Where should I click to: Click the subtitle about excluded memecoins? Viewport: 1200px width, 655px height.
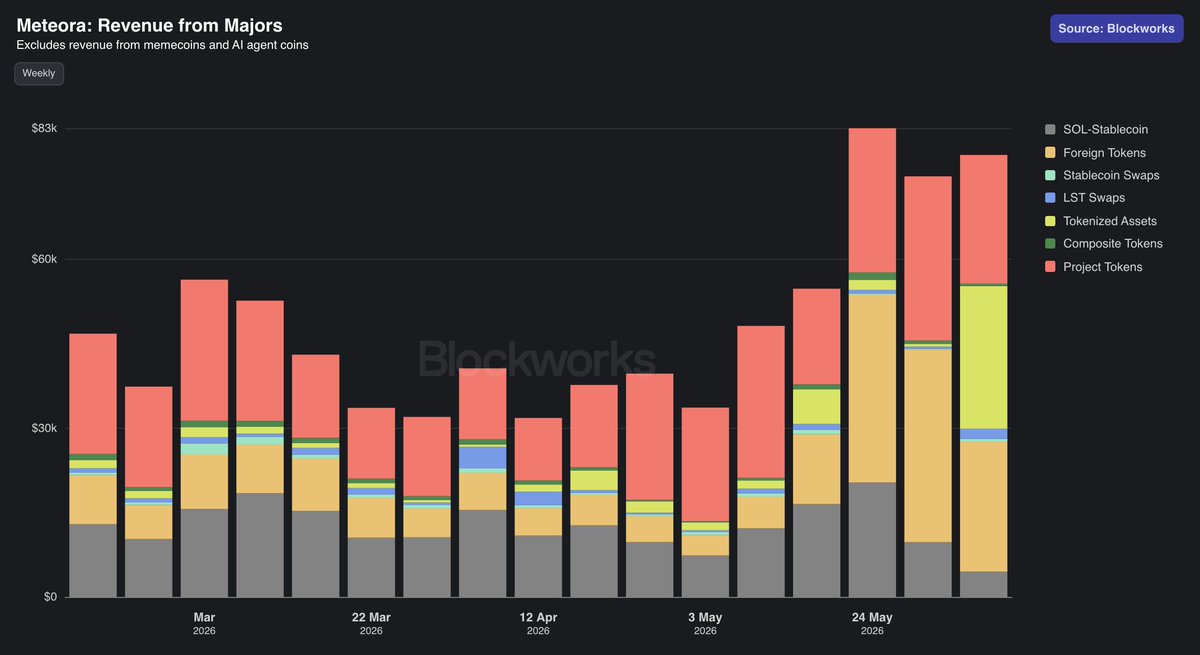[162, 45]
